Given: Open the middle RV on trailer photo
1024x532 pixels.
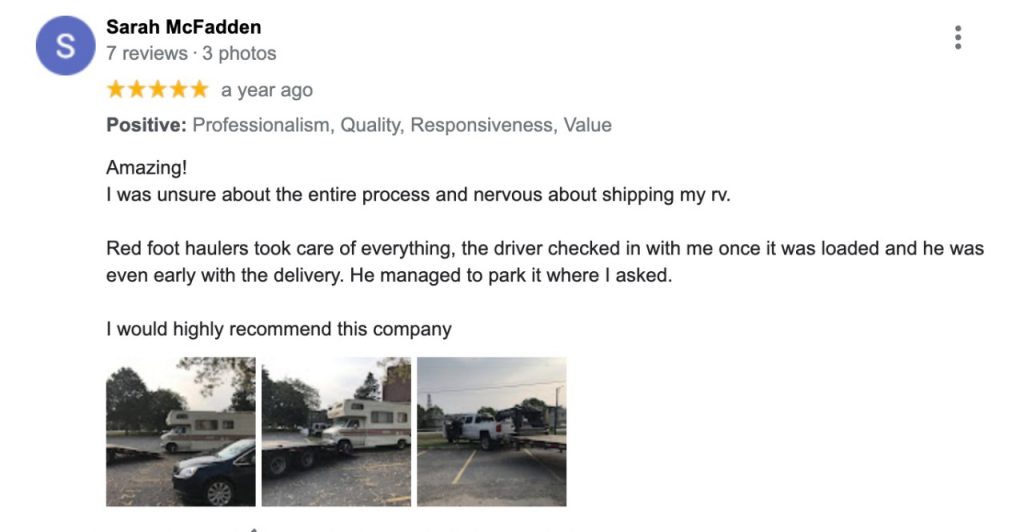Looking at the screenshot, I should click(336, 431).
